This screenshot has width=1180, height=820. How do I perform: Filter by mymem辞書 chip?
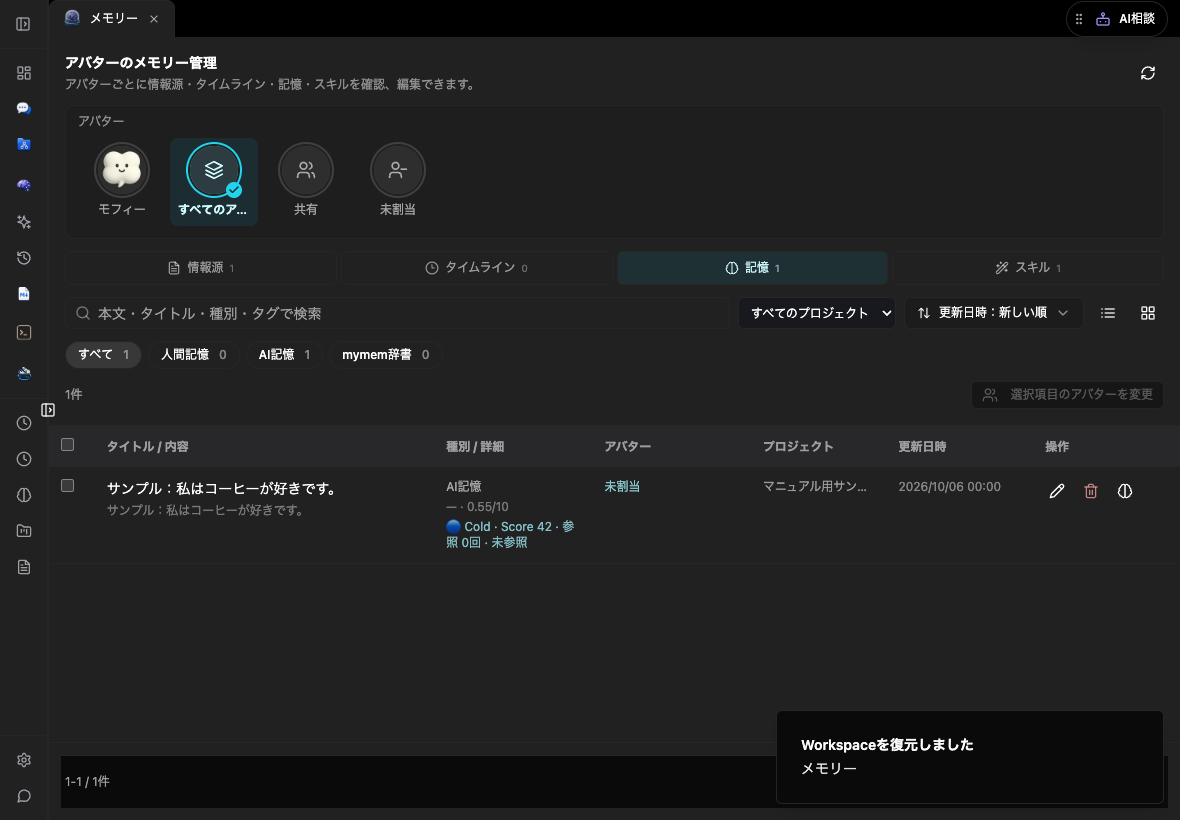pyautogui.click(x=385, y=354)
